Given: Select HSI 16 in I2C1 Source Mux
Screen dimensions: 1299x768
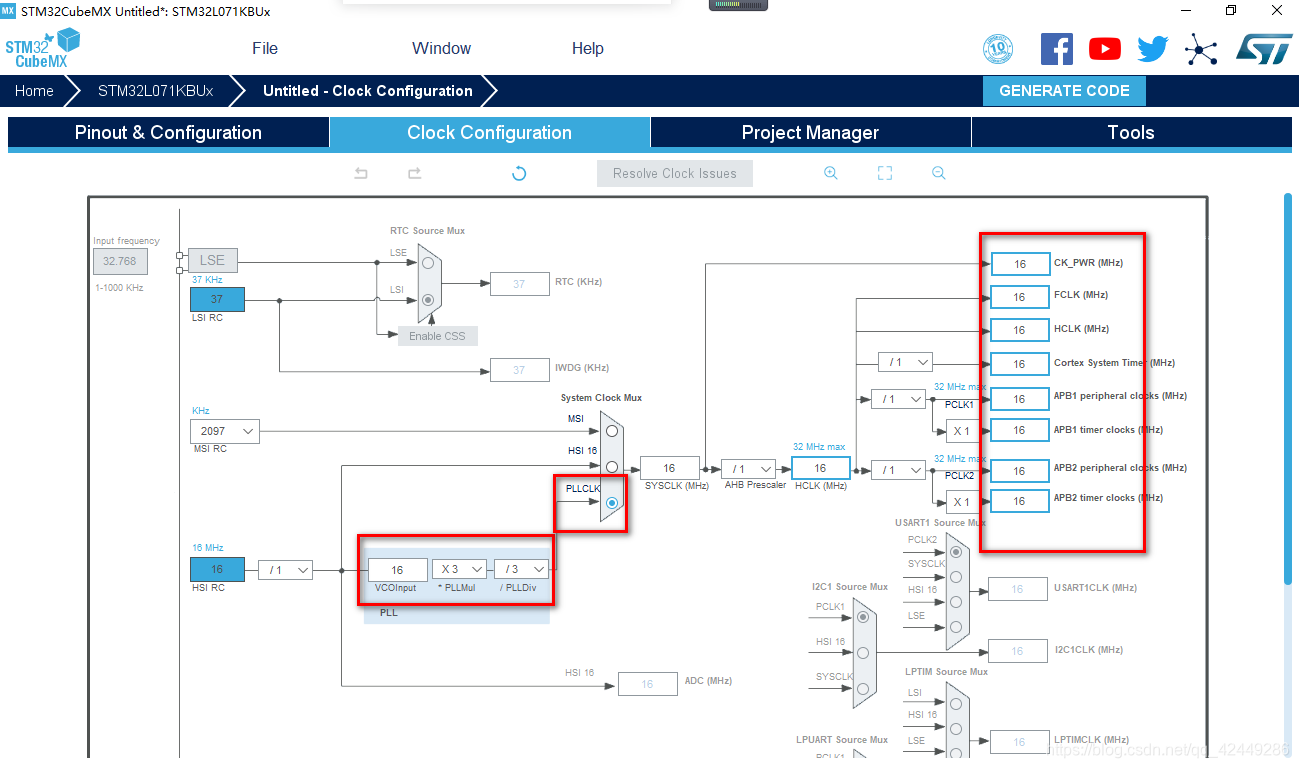Looking at the screenshot, I should 863,652.
